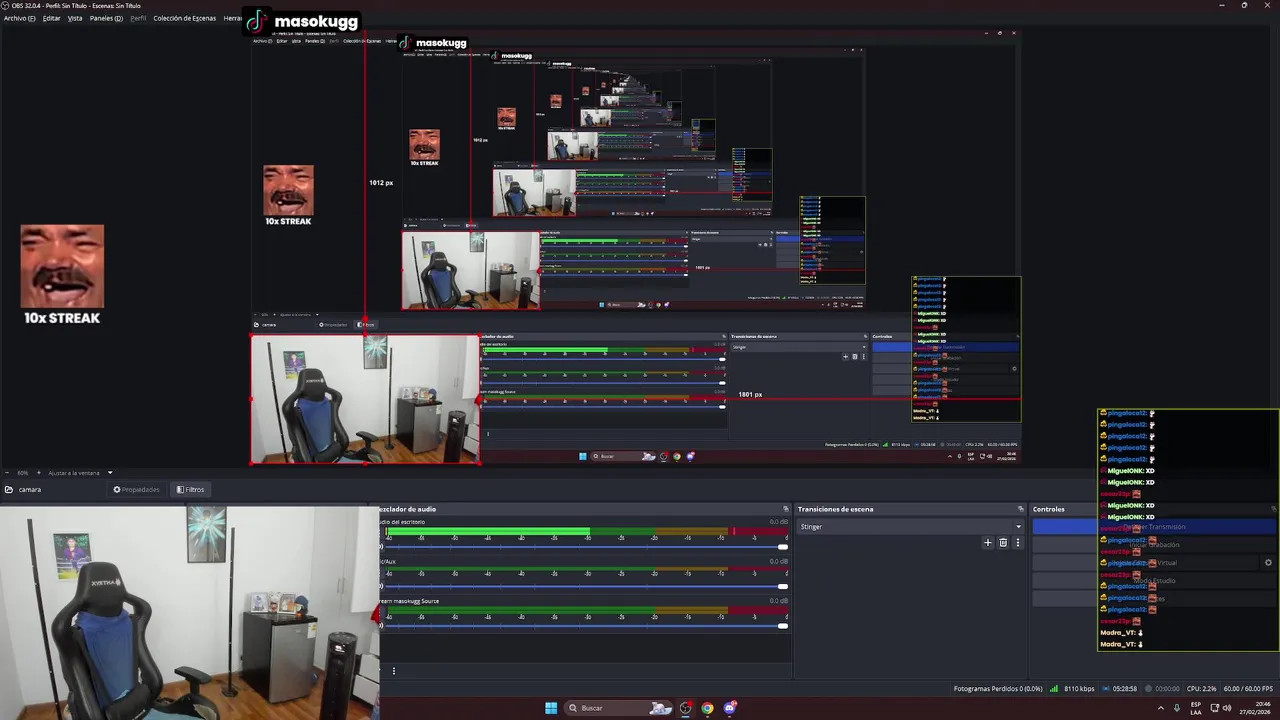Open Discord from taskbar
The image size is (1280, 720).
pyautogui.click(x=730, y=708)
